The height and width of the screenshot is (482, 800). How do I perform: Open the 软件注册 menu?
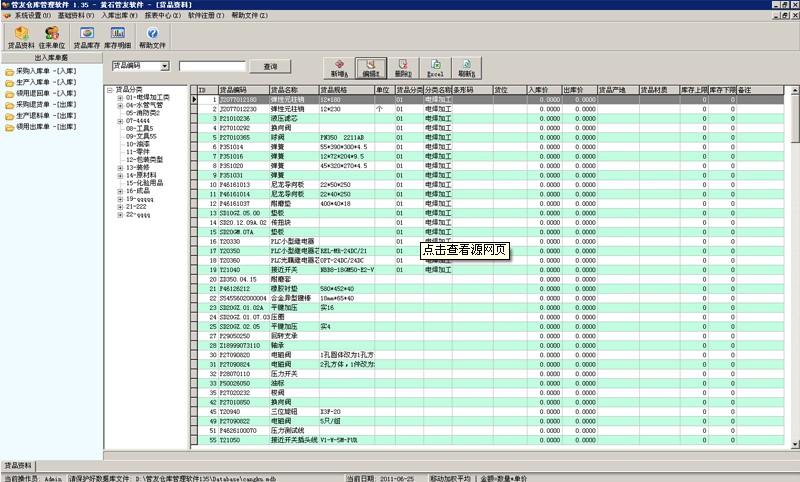206,15
